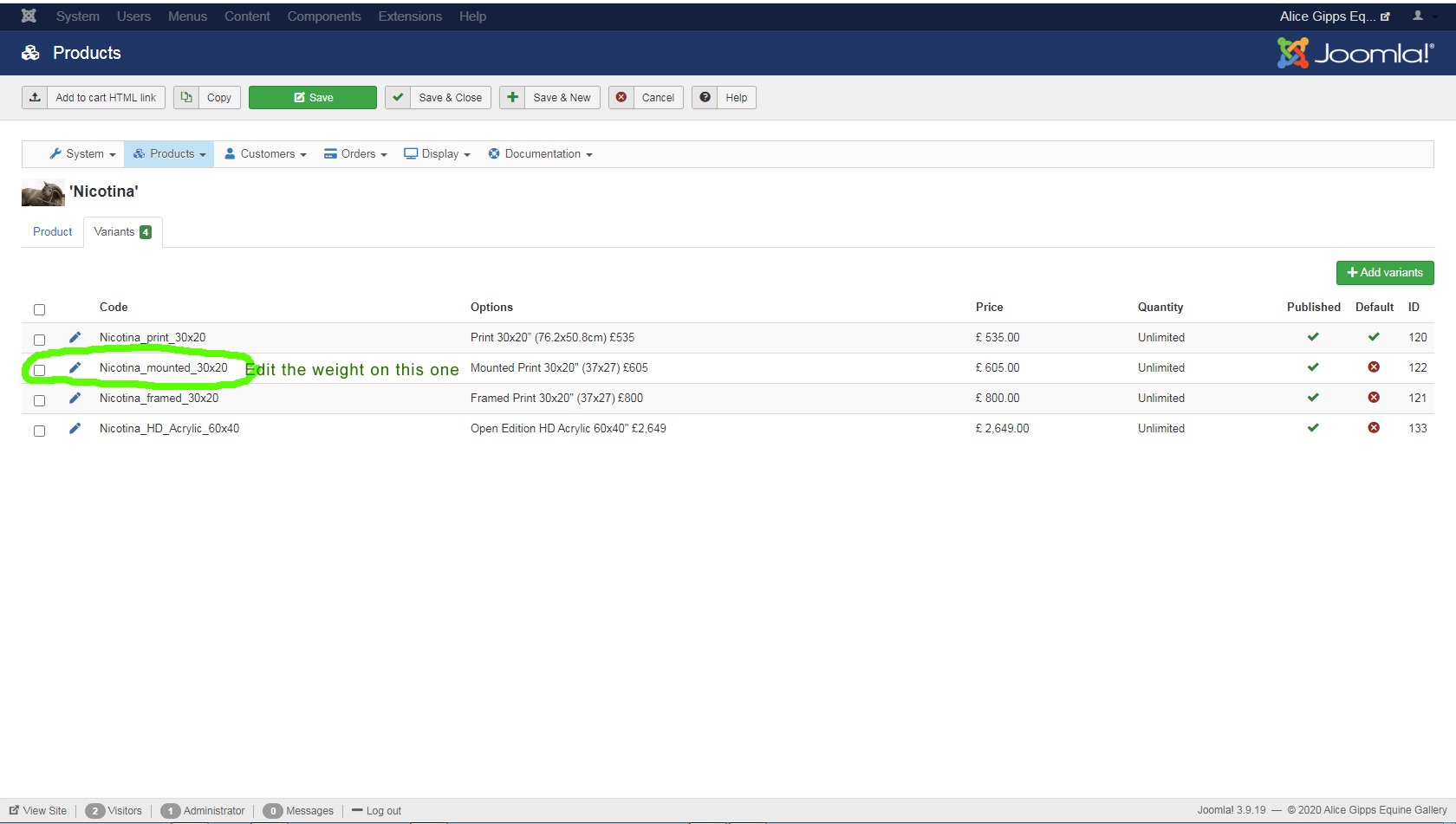Open the Users menu in the top bar
The image size is (1456, 824).
tap(133, 16)
